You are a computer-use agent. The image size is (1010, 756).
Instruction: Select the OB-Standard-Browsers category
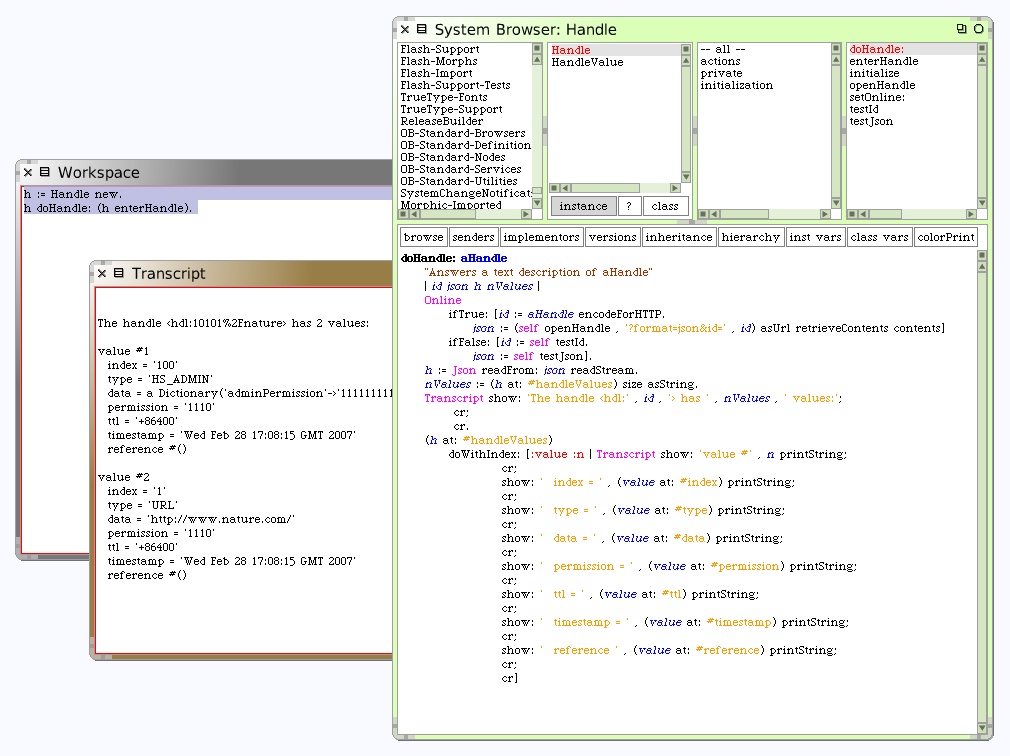[x=462, y=134]
